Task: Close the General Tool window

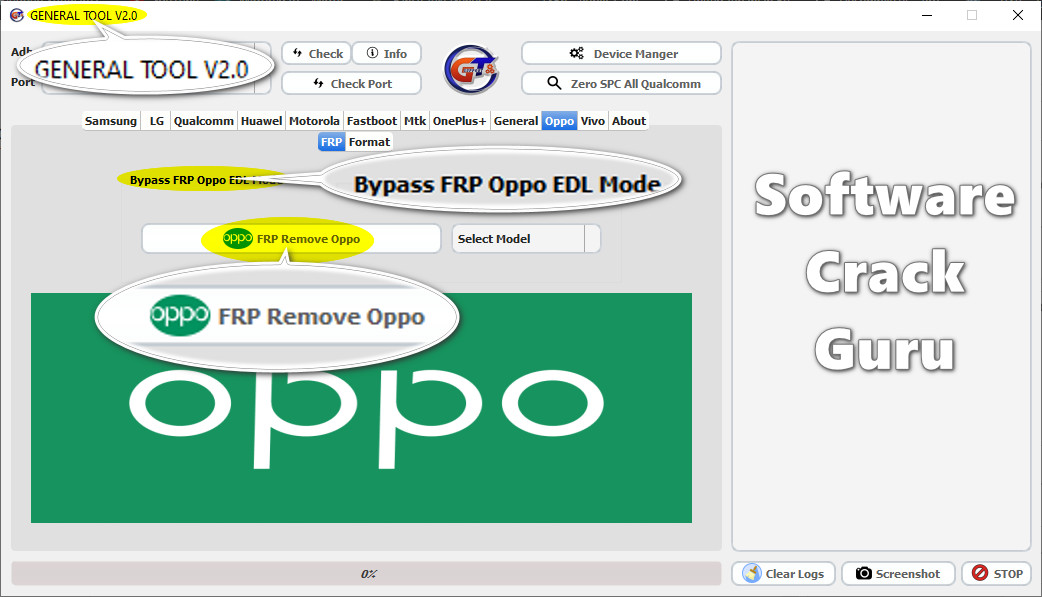Action: pos(1017,15)
